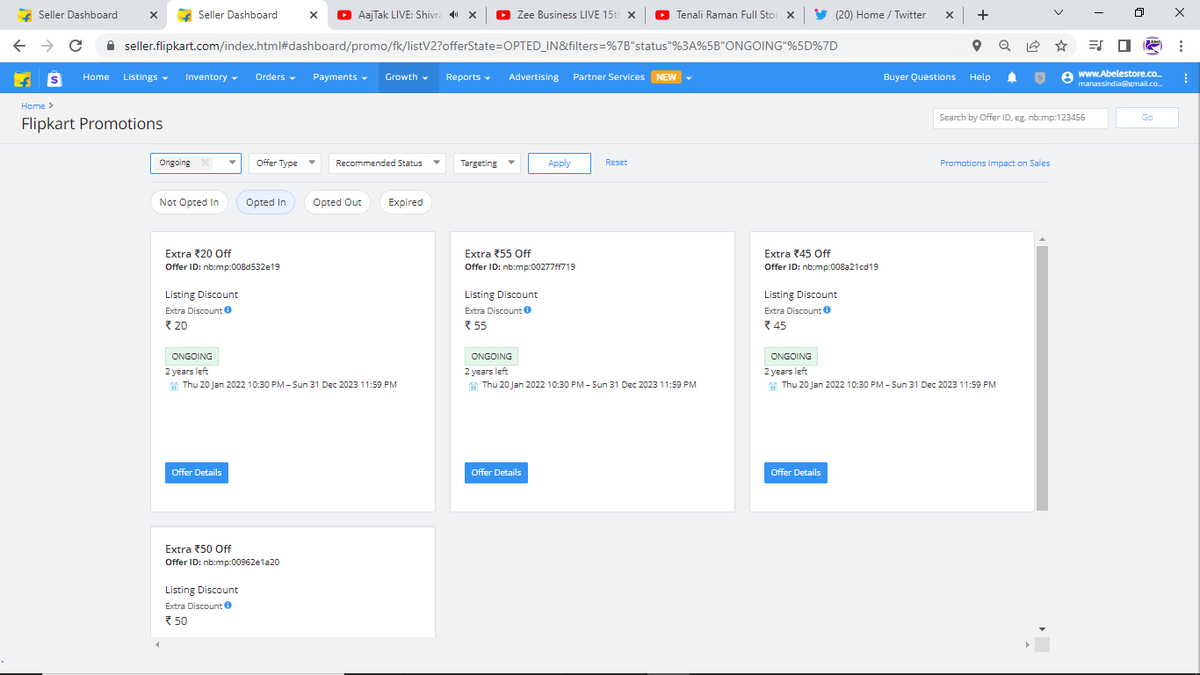Image resolution: width=1200 pixels, height=675 pixels.
Task: Open the Chrome three-dot menu
Action: (1182, 46)
